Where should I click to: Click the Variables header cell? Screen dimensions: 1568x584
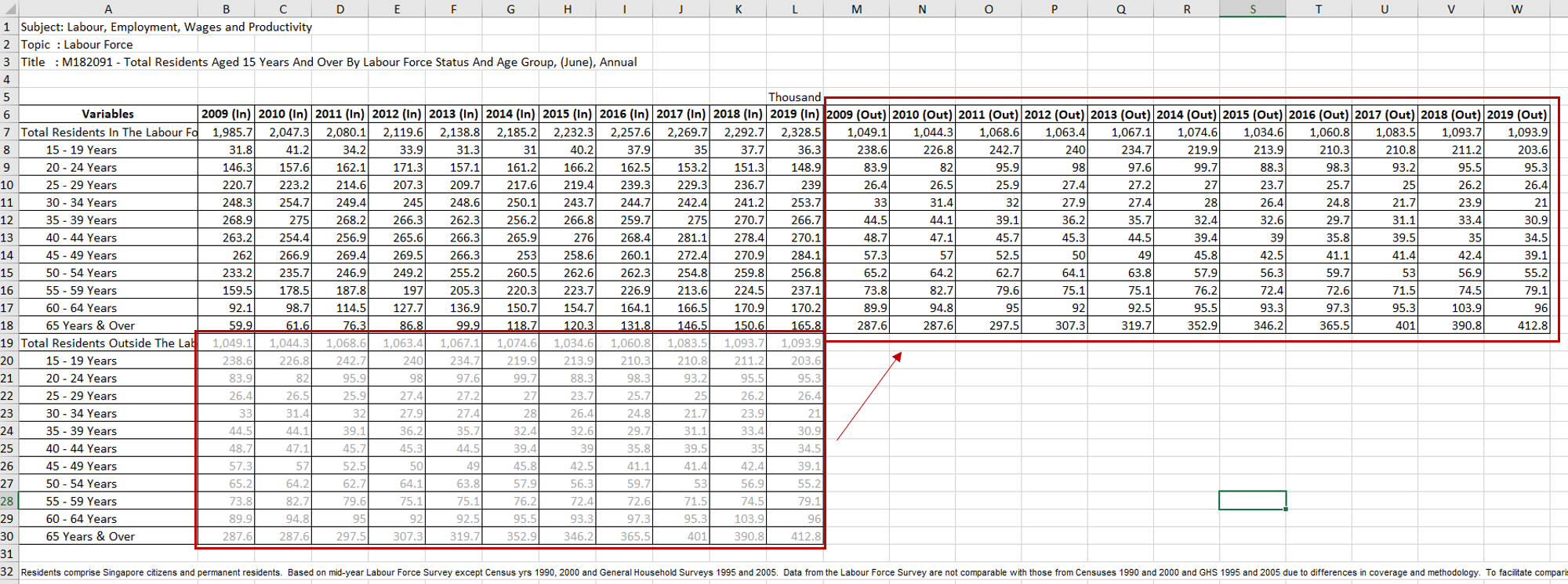click(108, 114)
